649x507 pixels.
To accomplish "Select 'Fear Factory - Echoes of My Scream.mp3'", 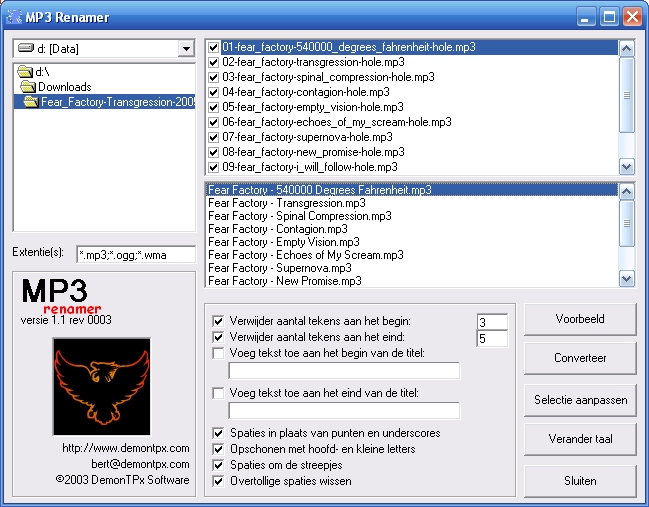I will (x=412, y=255).
